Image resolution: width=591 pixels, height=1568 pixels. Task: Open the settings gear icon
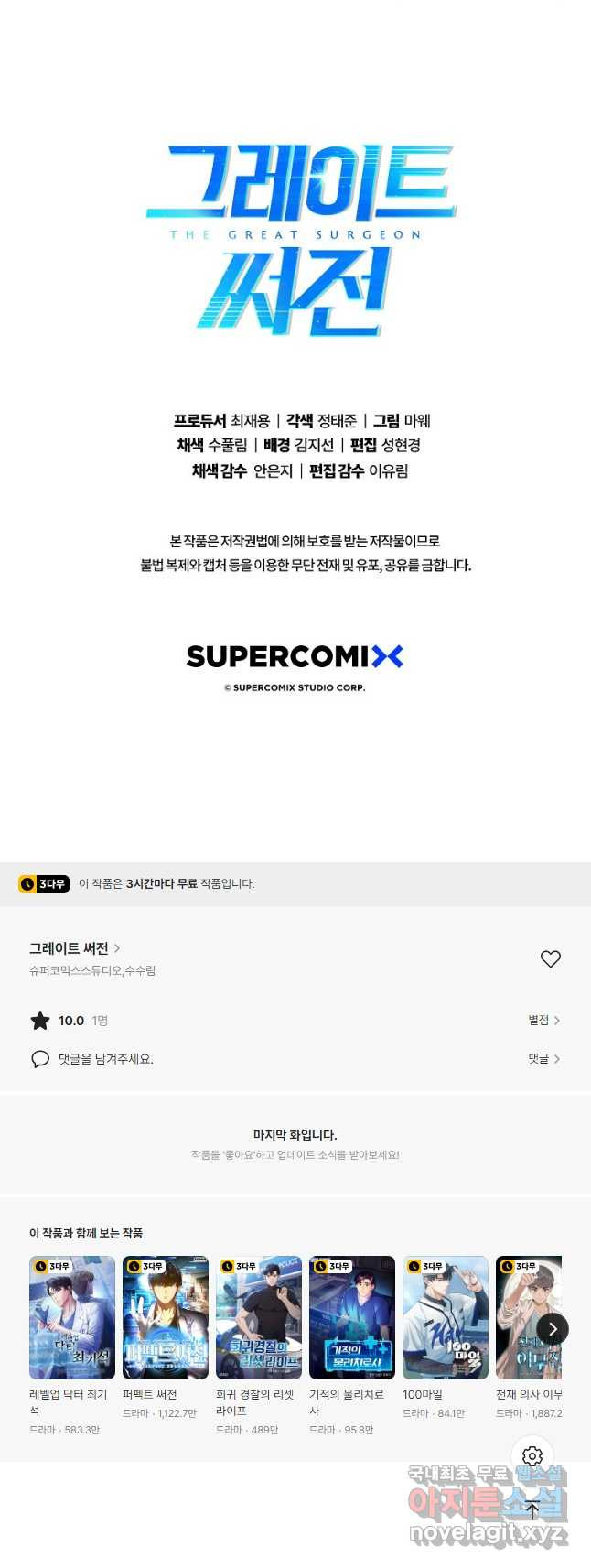tap(532, 1455)
